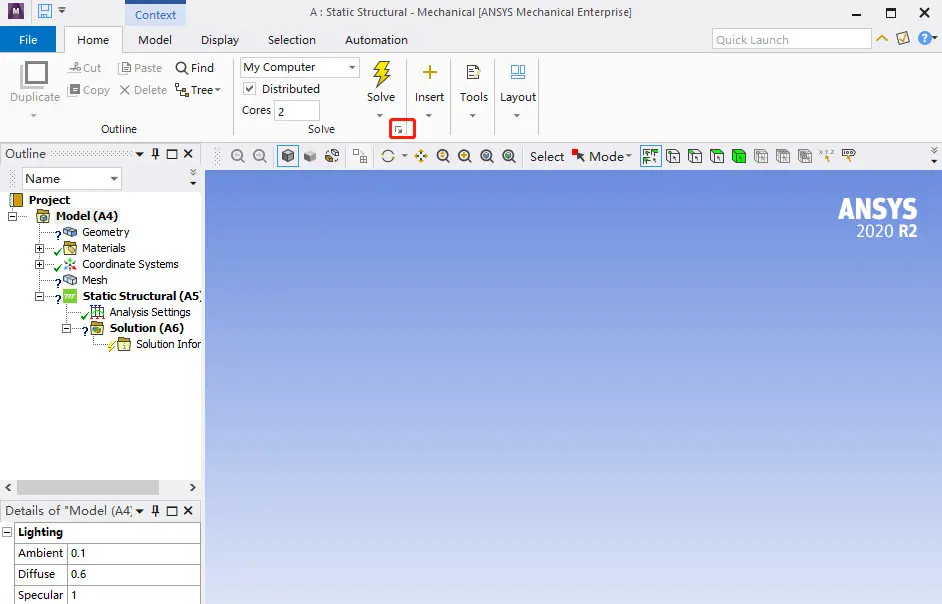The height and width of the screenshot is (604, 942).
Task: Pin the Outline panel
Action: click(x=156, y=154)
